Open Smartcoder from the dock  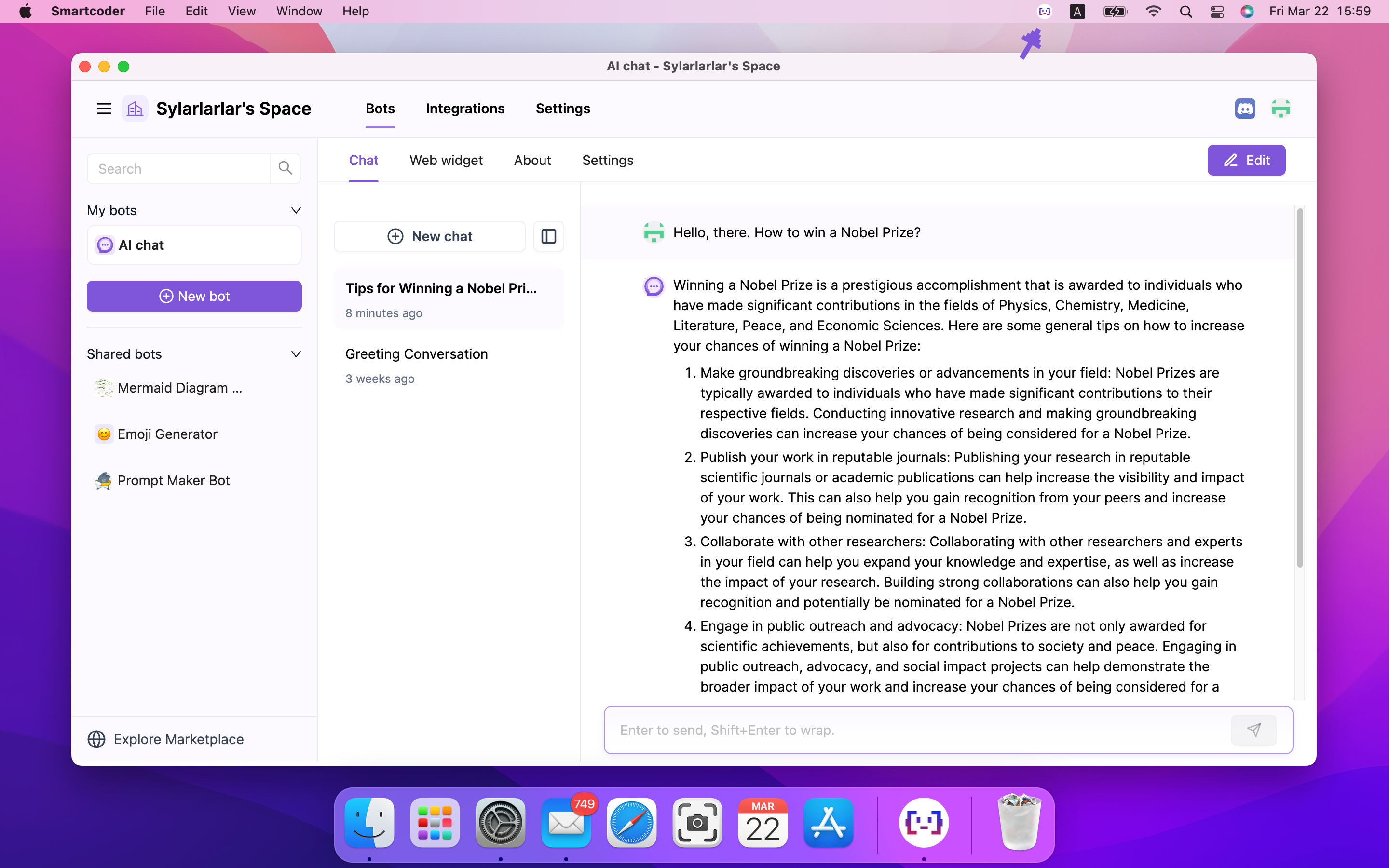click(924, 823)
